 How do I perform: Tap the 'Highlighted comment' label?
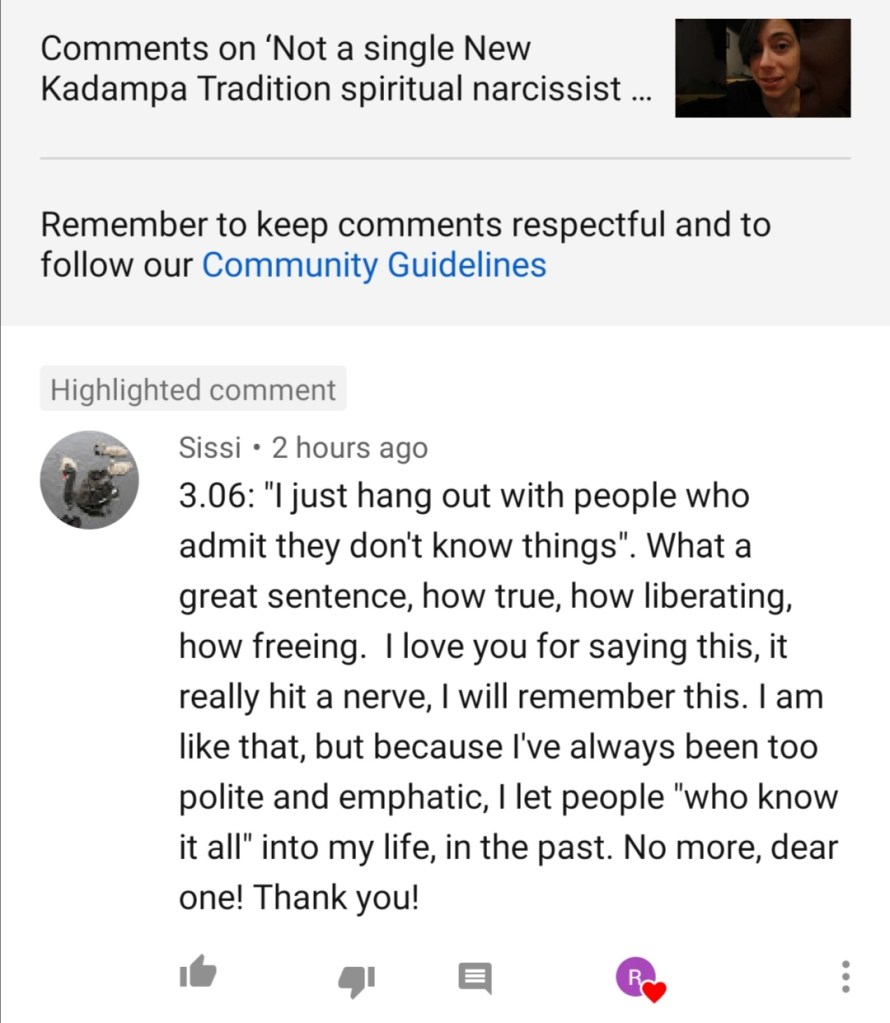coord(193,389)
